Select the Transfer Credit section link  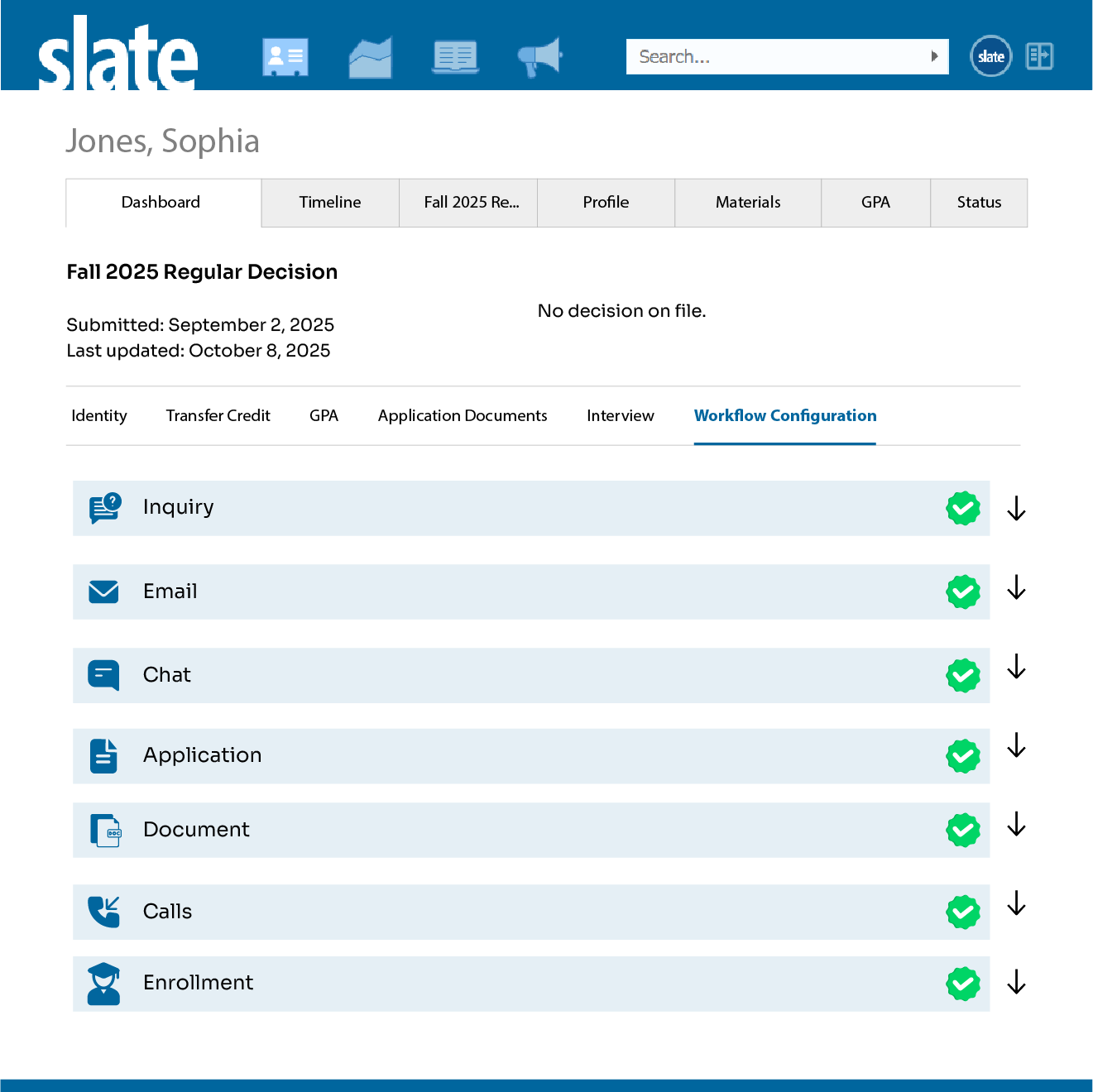click(x=218, y=415)
